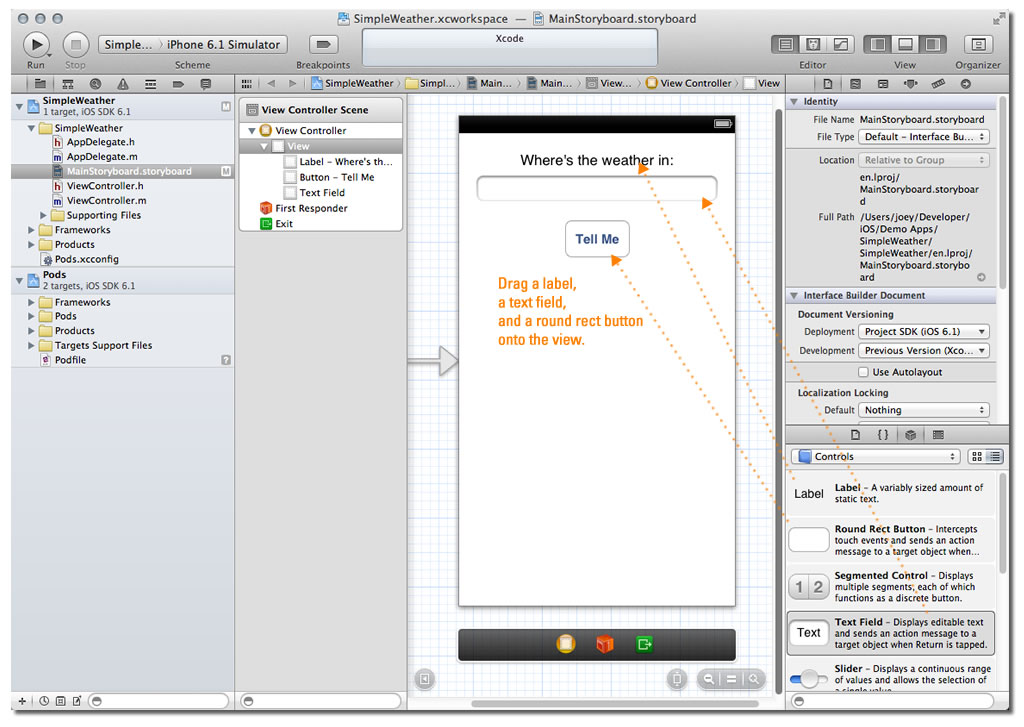Select Text Field in document outline
The height and width of the screenshot is (727, 1024).
pos(322,193)
